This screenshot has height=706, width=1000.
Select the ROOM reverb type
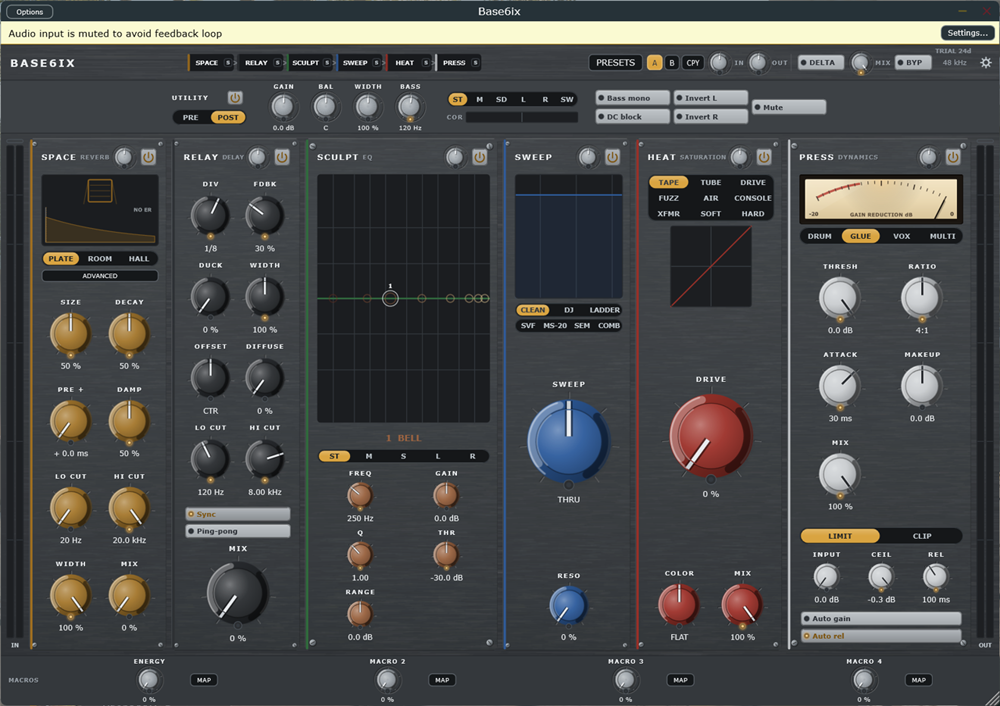(x=100, y=258)
